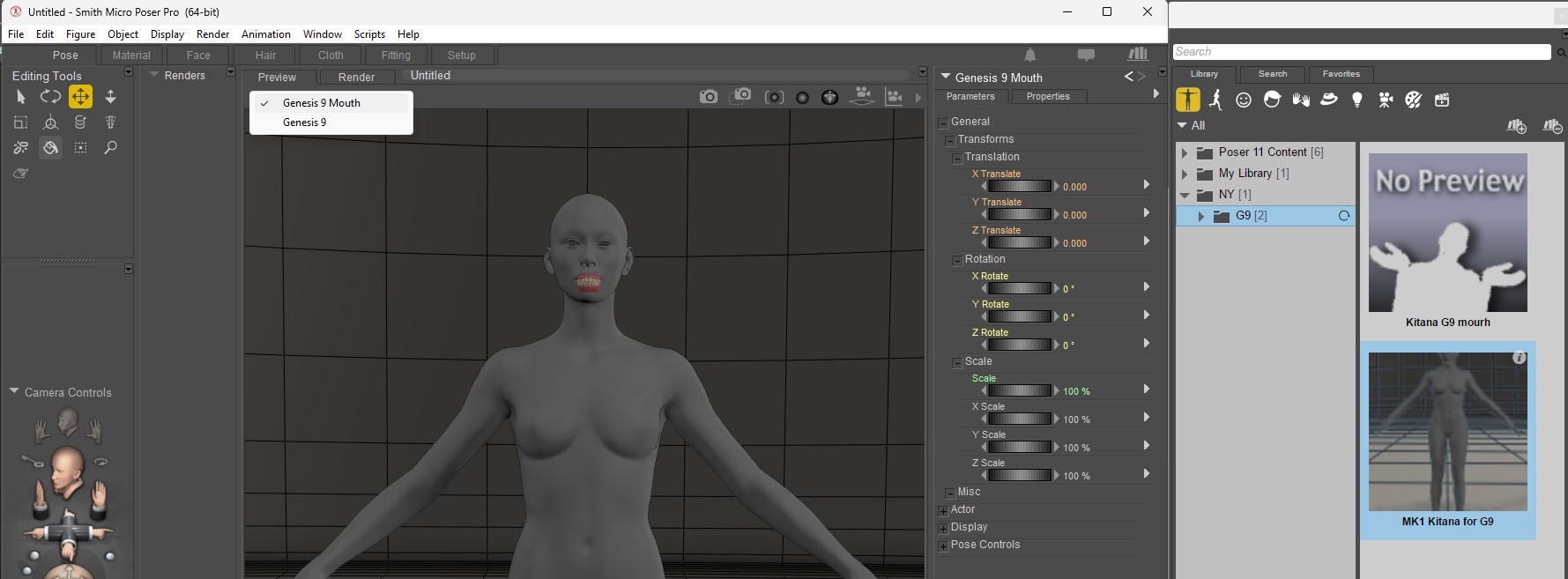1568x579 pixels.
Task: Switch to the Render tab in document window
Action: [356, 78]
